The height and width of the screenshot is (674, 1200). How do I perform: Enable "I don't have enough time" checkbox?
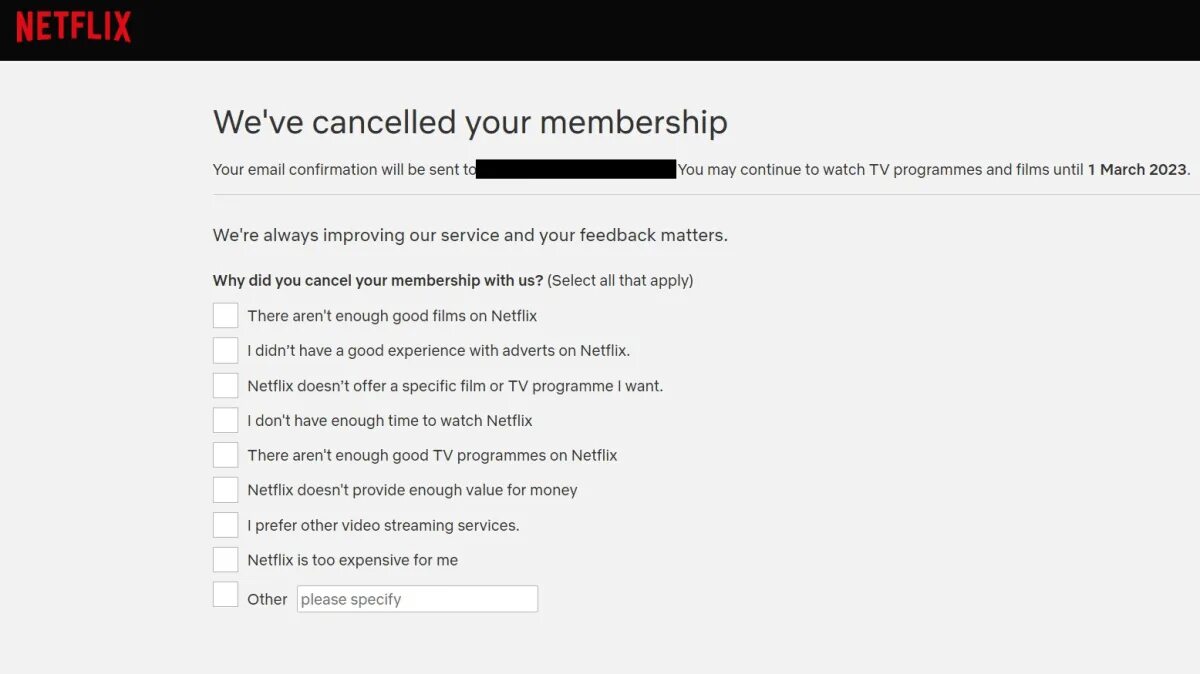tap(226, 420)
